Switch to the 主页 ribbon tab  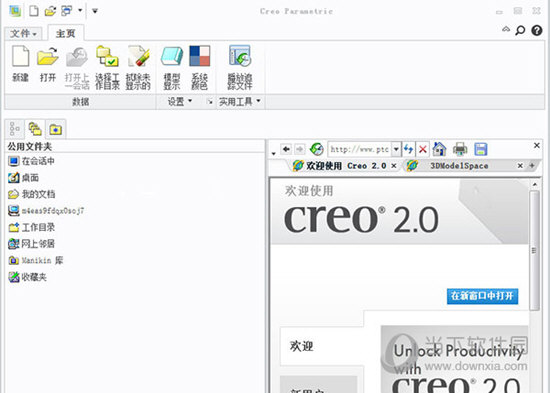[66, 33]
